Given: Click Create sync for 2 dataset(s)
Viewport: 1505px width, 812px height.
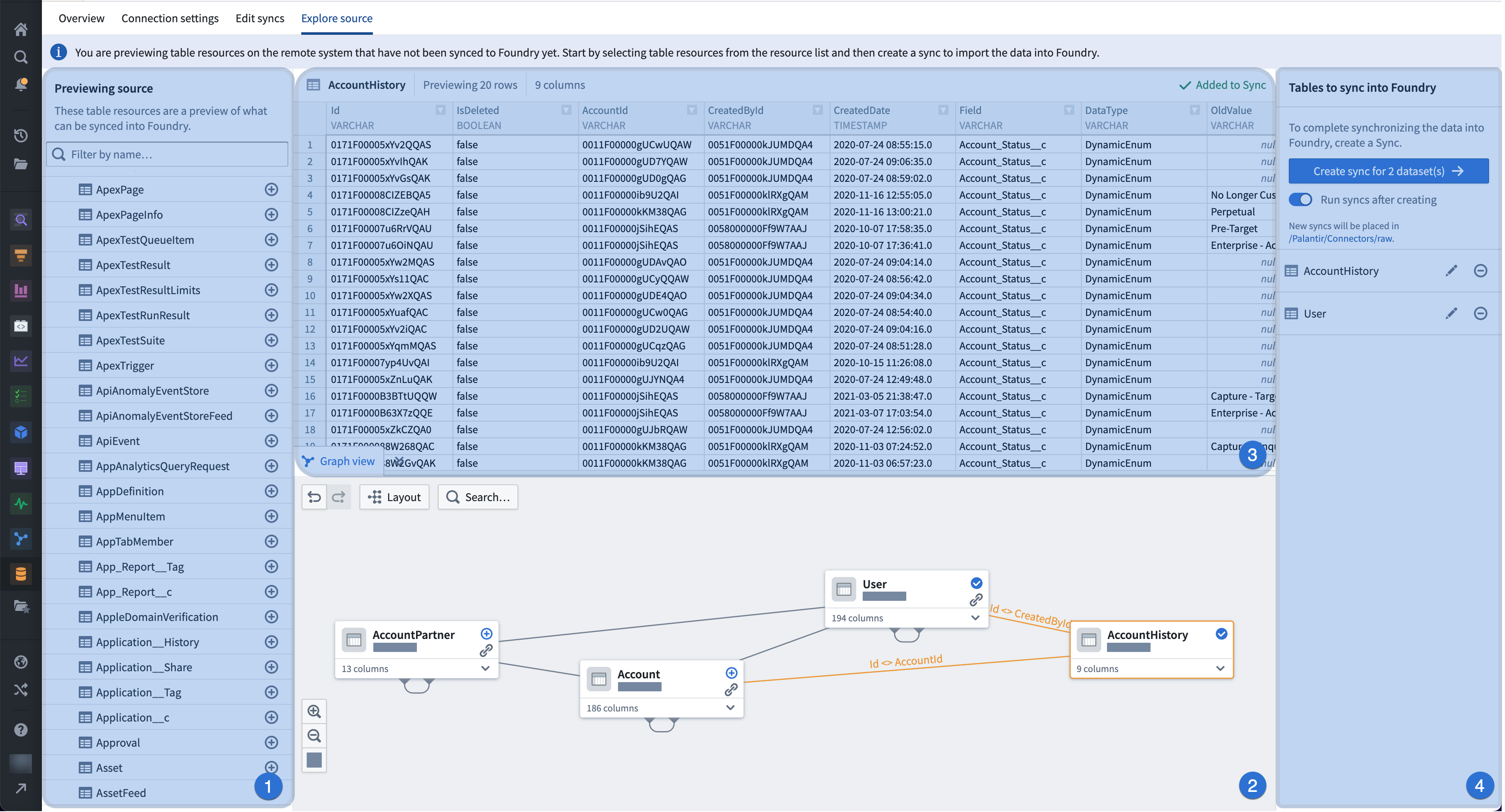Looking at the screenshot, I should 1388,171.
